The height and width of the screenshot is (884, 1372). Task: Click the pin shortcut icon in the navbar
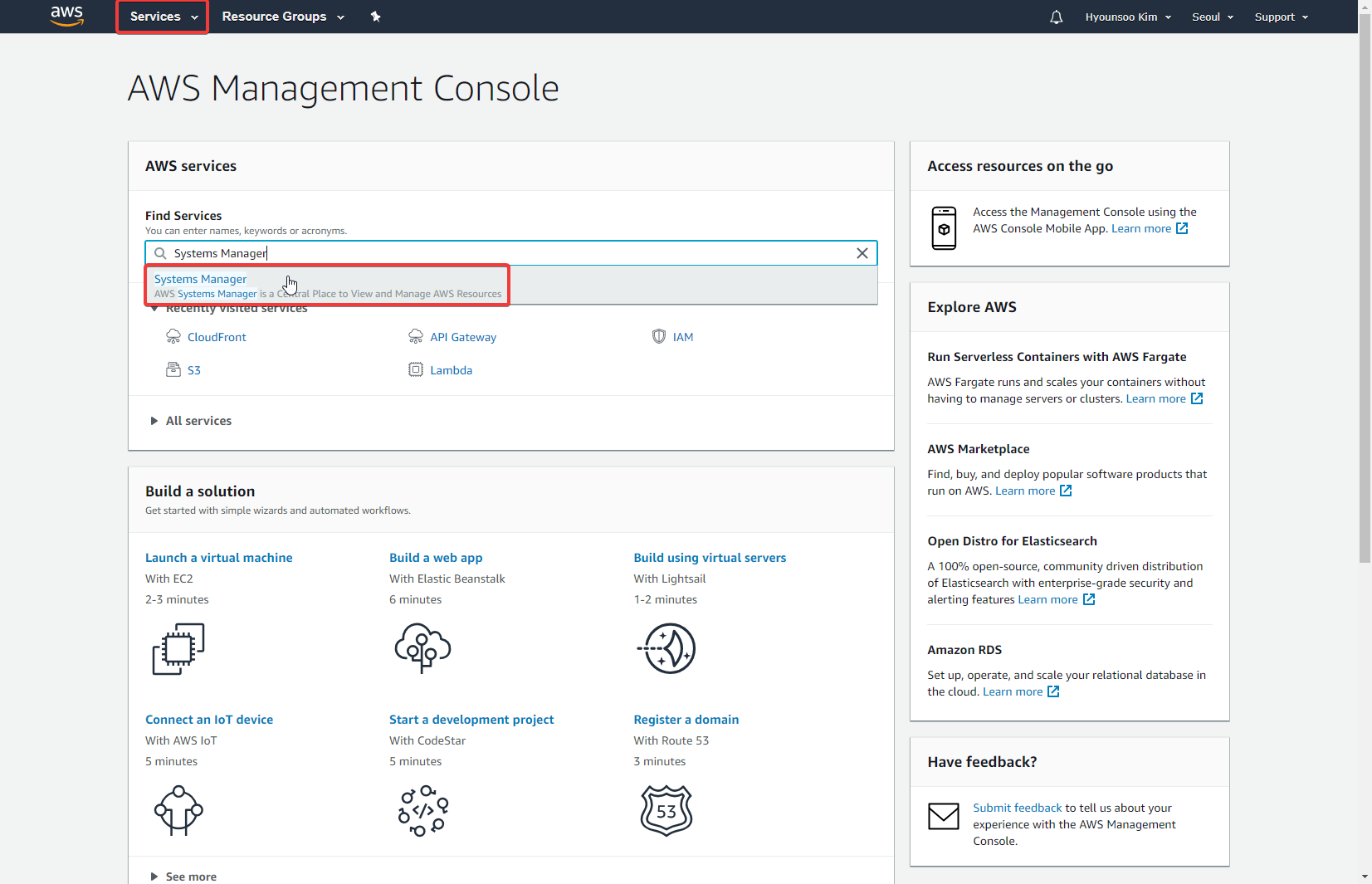click(x=375, y=17)
